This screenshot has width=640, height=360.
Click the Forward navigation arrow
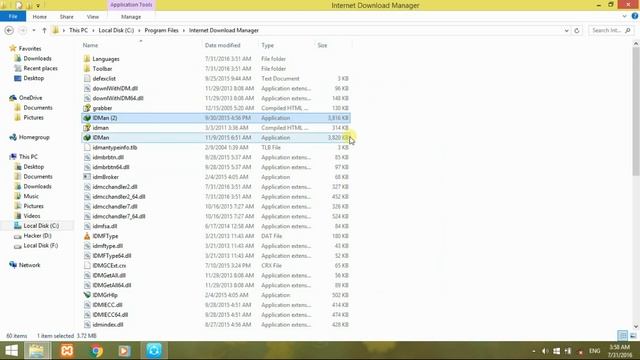coord(23,30)
